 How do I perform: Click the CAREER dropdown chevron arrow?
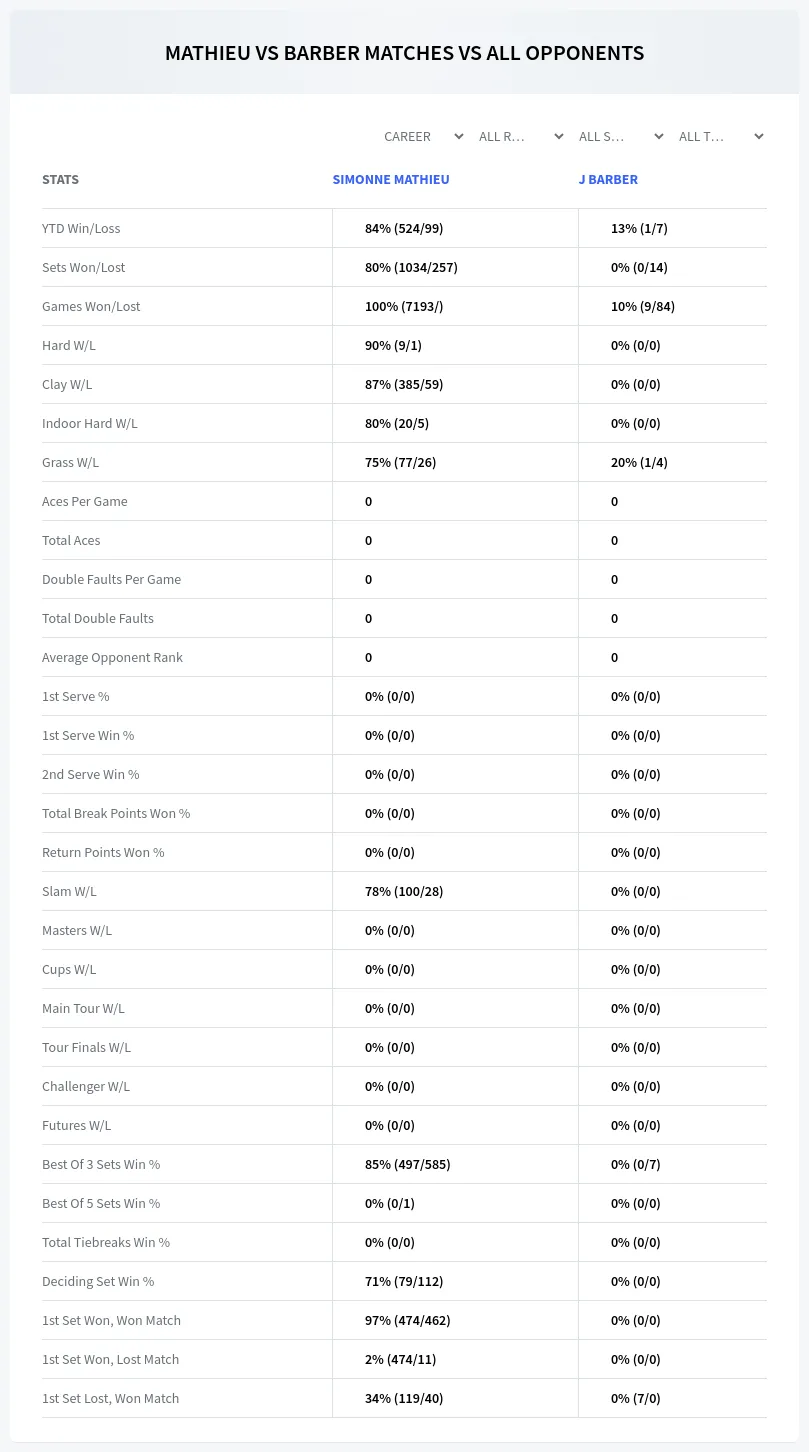(459, 136)
